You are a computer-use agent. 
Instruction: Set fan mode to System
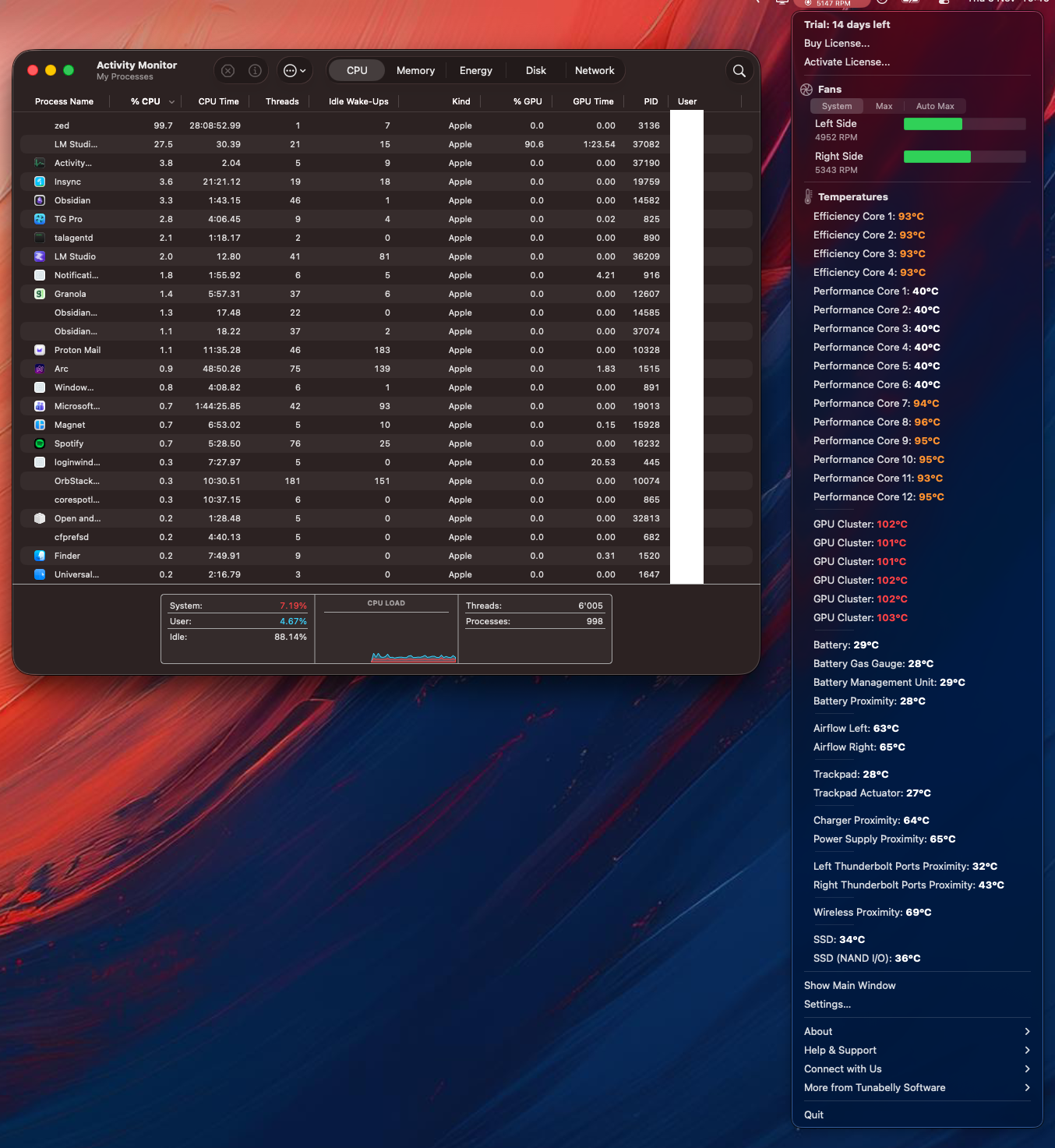click(837, 106)
